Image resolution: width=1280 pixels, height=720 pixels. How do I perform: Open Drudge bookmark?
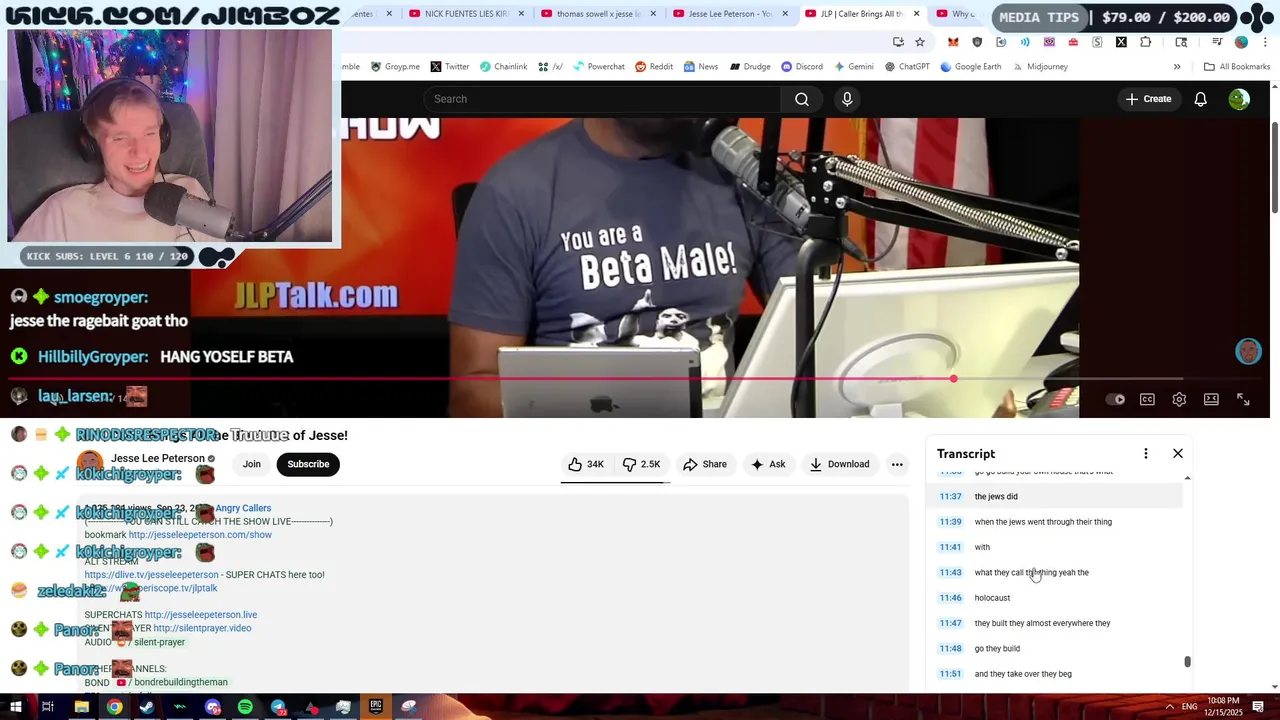(x=750, y=67)
